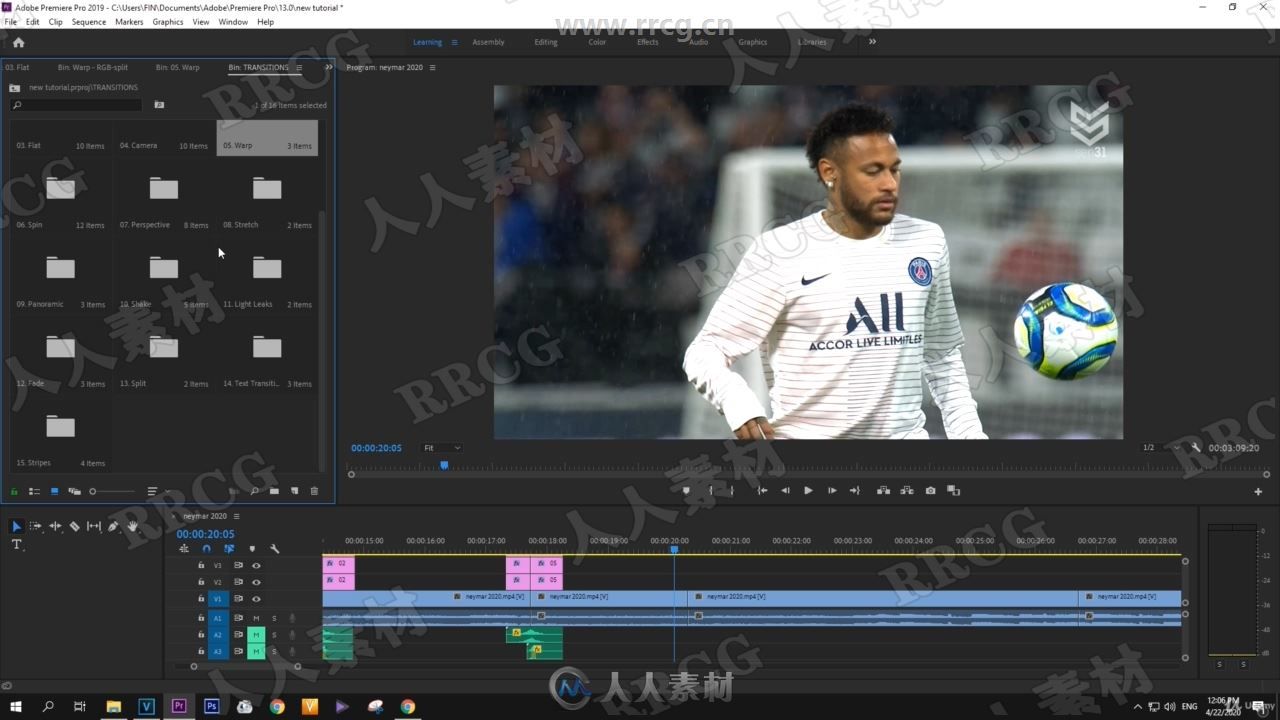1280x720 pixels.
Task: Open the File menu
Action: coord(11,21)
